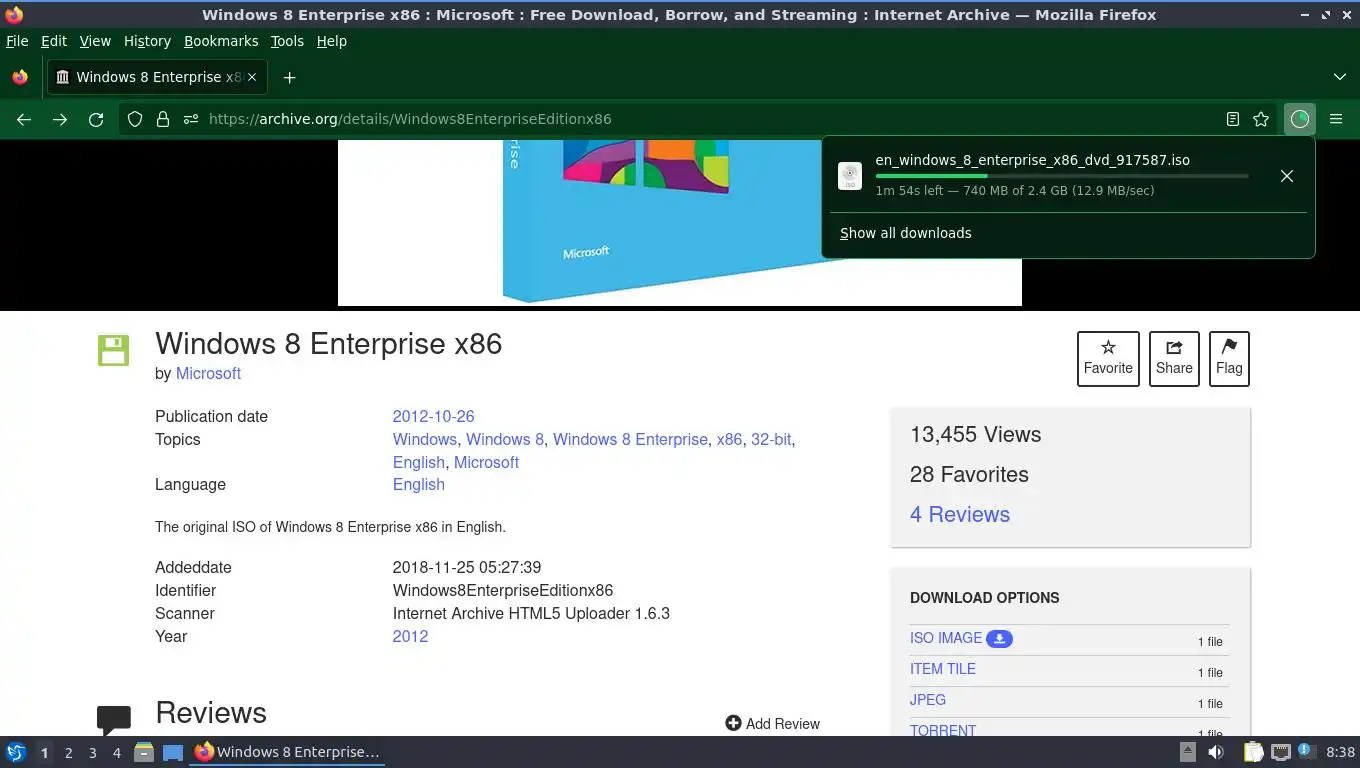This screenshot has height=768, width=1360.
Task: Flag this archive item
Action: (1229, 358)
